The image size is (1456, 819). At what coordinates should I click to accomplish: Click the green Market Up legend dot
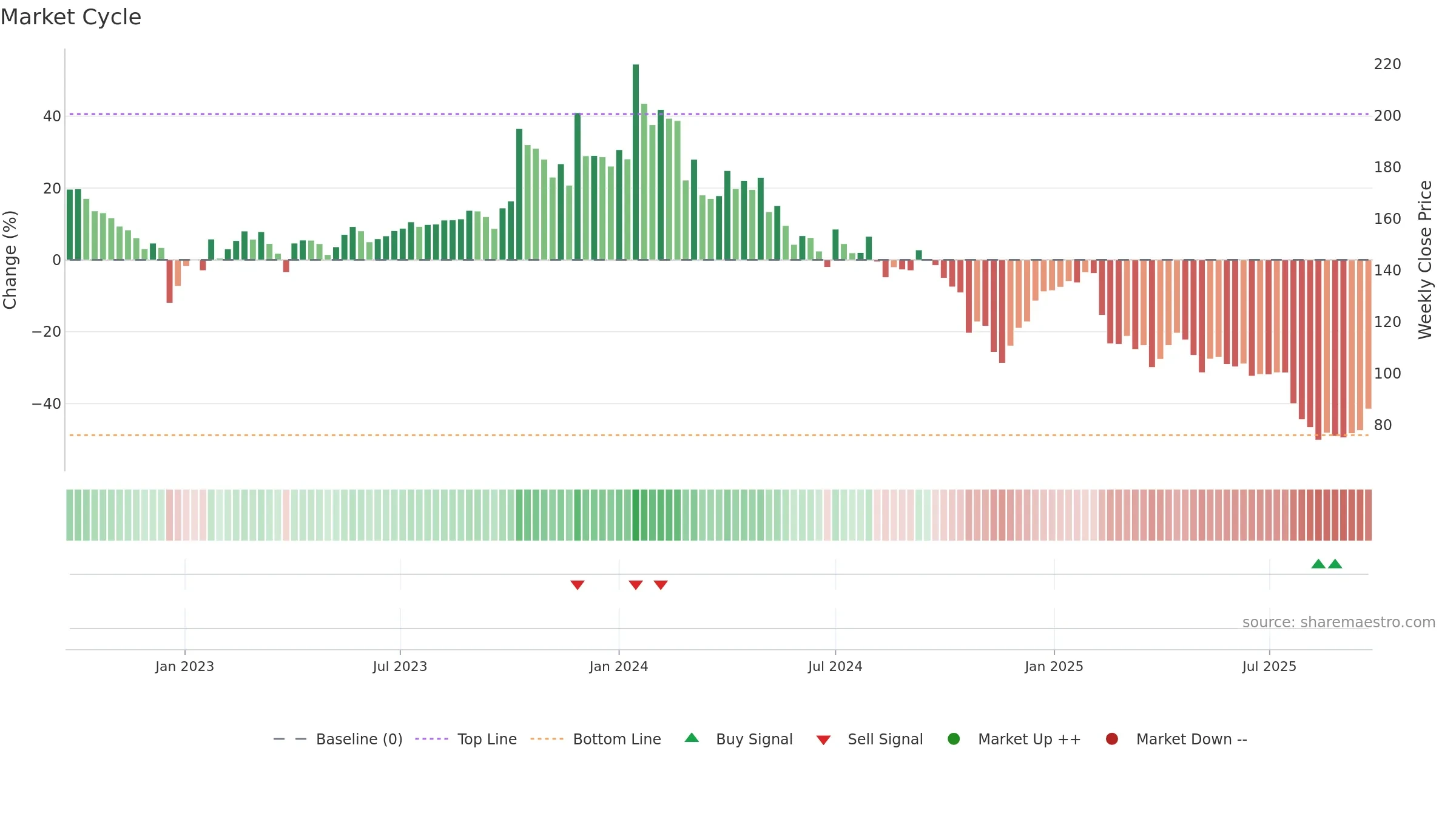click(x=954, y=739)
